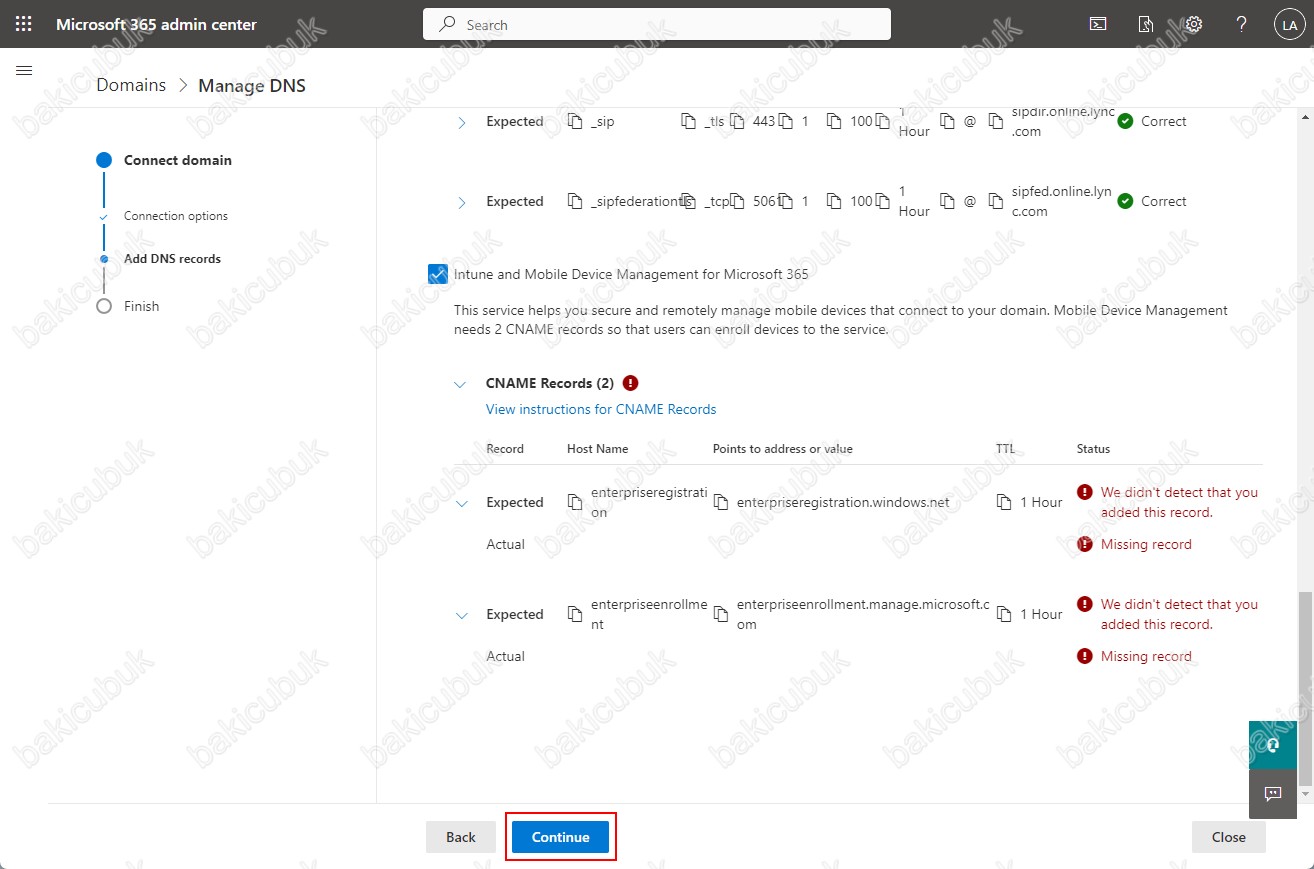Click the Manage DNS breadcrumb text
The width and height of the screenshot is (1314, 869).
pyautogui.click(x=252, y=85)
